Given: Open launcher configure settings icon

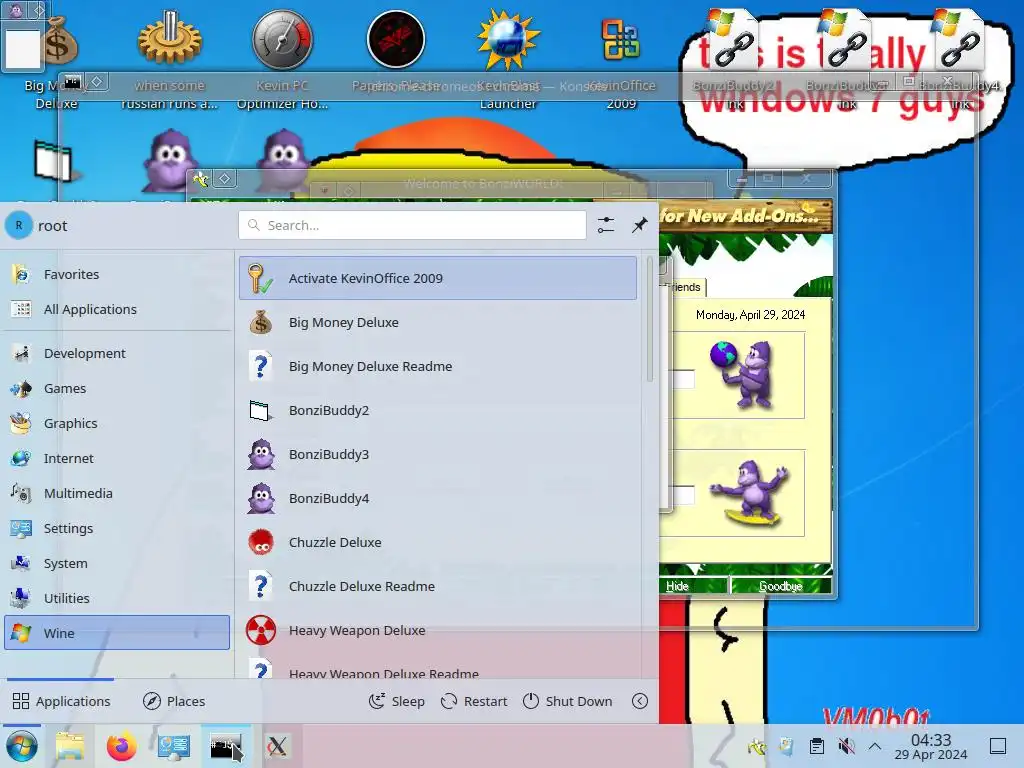Looking at the screenshot, I should pos(605,225).
